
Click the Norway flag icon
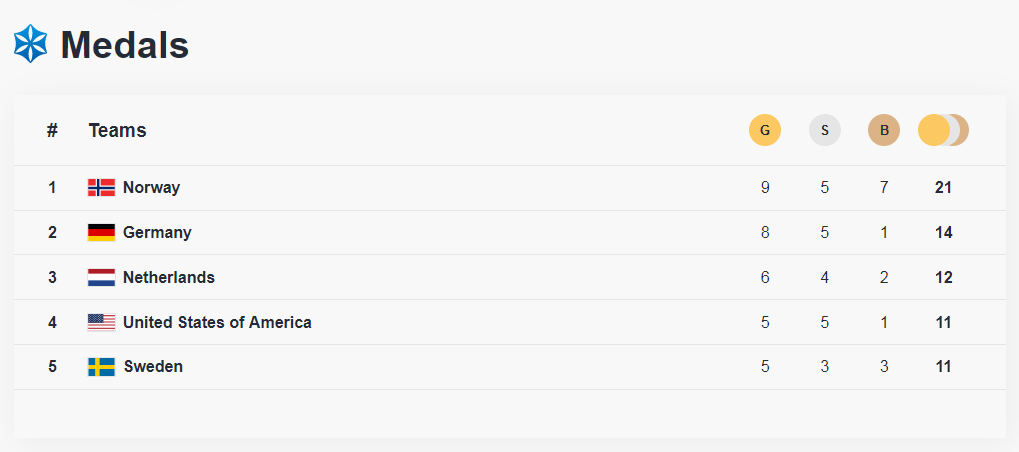[101, 187]
